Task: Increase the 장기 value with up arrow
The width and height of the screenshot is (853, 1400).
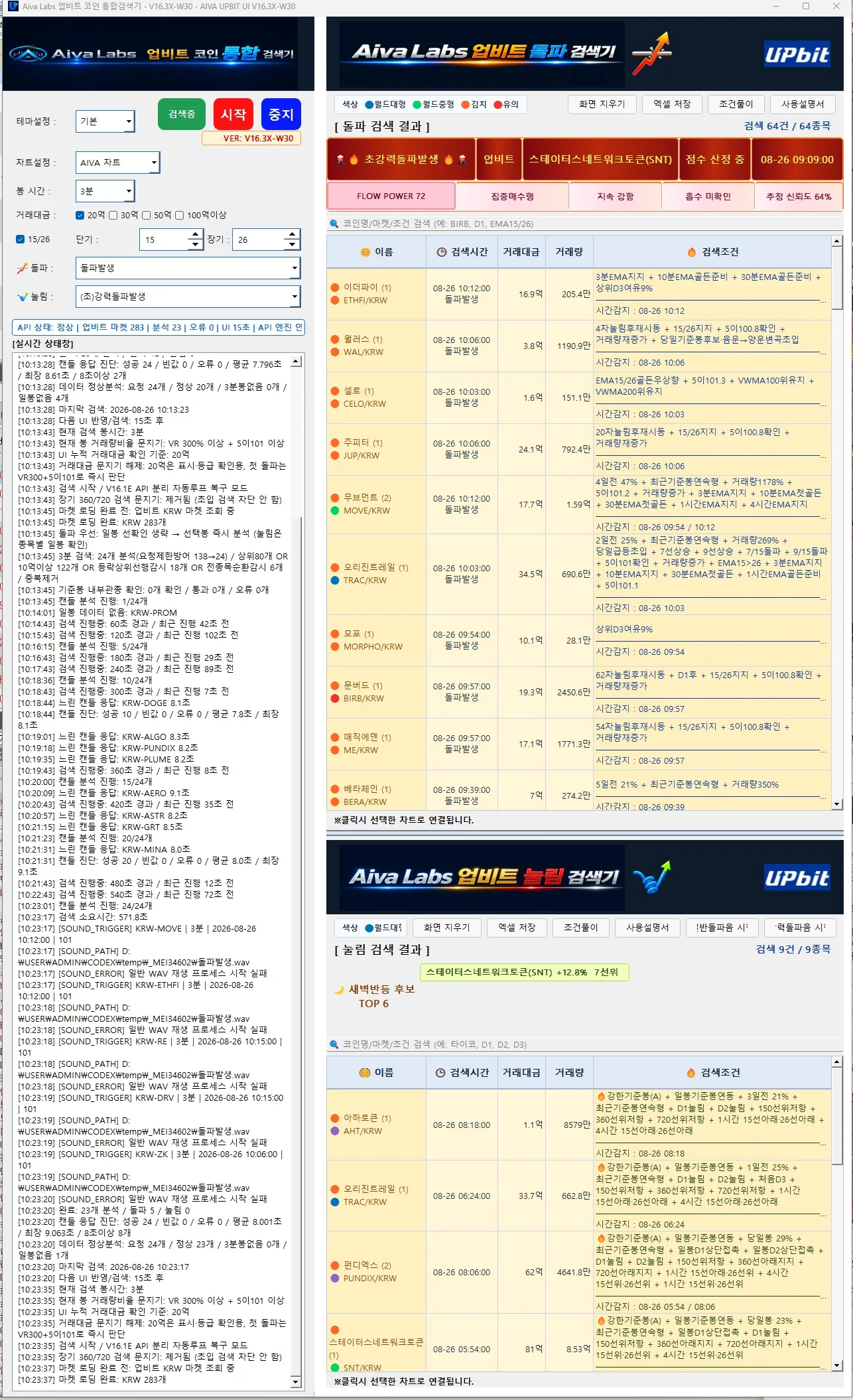Action: [x=292, y=234]
